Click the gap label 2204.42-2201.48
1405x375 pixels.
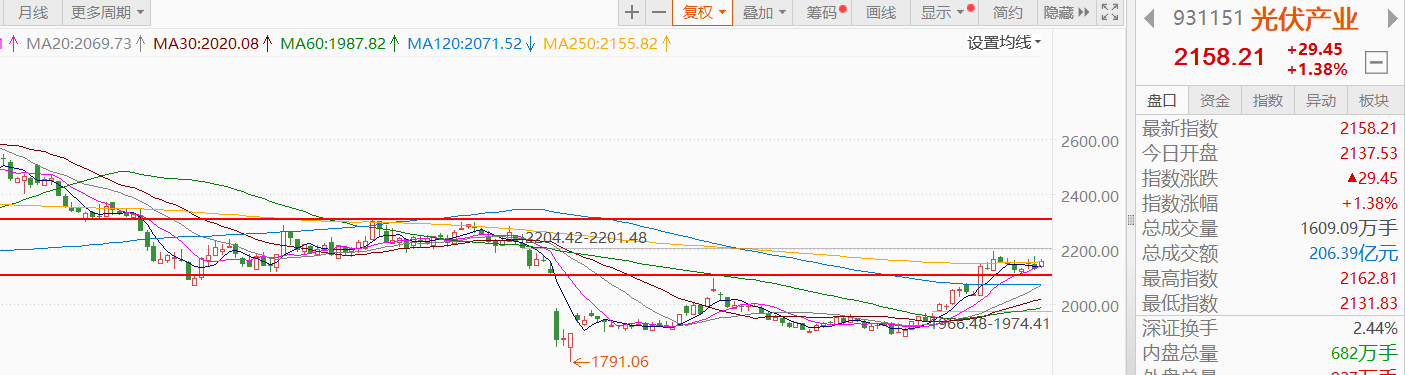586,237
